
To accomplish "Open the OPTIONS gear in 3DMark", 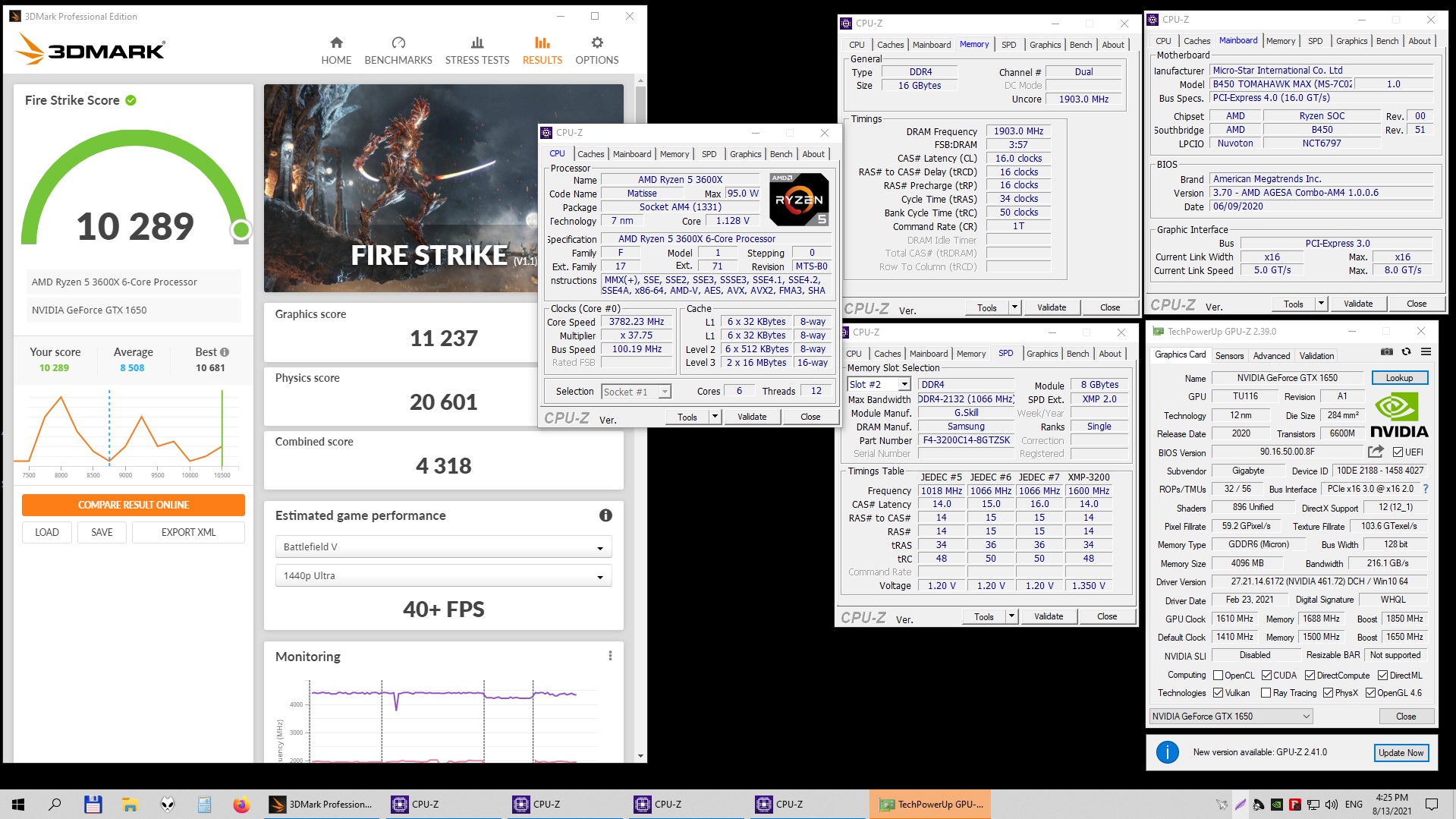I will click(597, 51).
